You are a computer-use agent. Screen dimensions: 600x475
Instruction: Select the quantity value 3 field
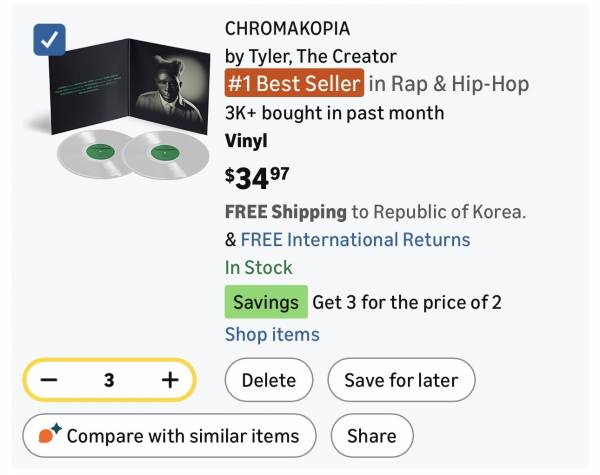[109, 380]
